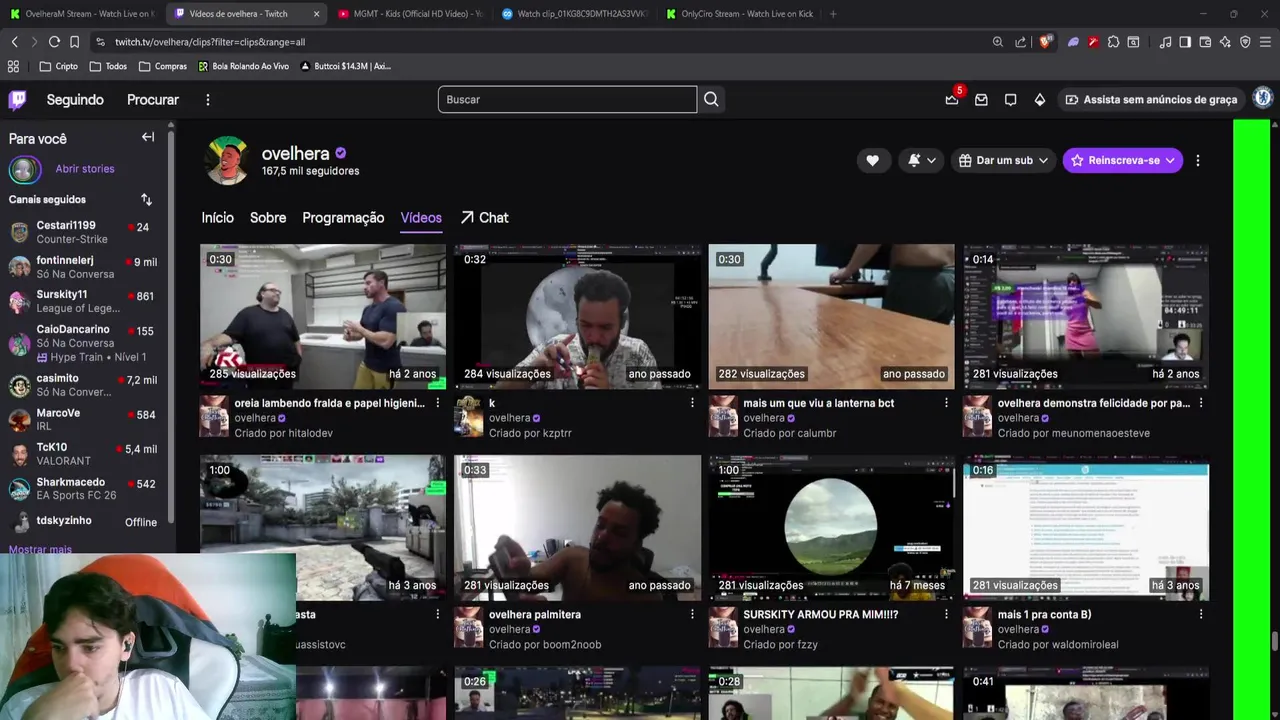Click the page vertical scrollbar thumb
The height and width of the screenshot is (720, 1280).
coord(1275,641)
